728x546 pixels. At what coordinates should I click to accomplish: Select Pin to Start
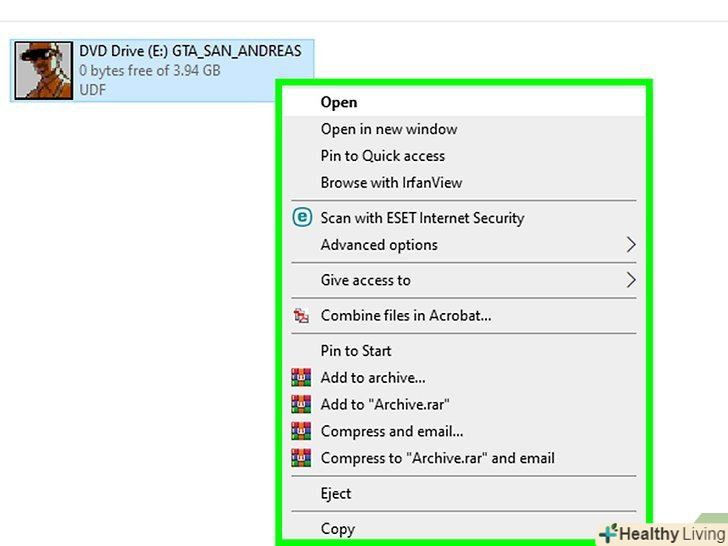(x=464, y=351)
